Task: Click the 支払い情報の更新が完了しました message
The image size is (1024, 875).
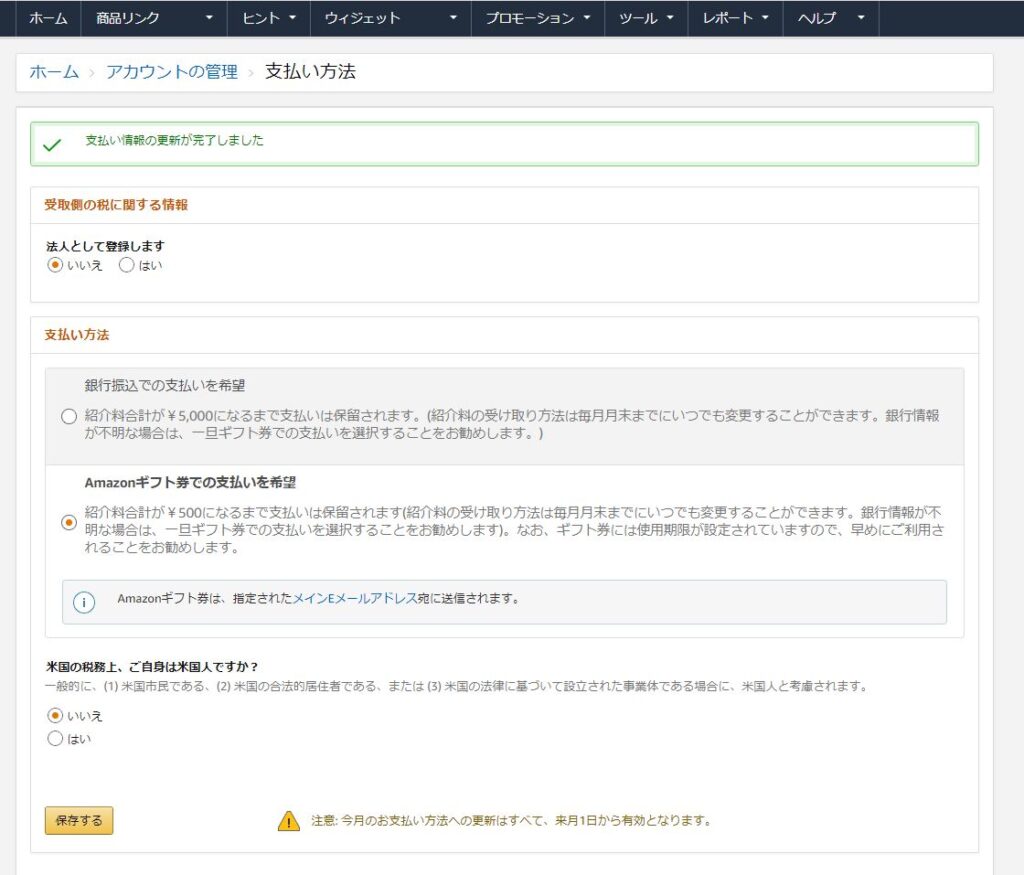Action: 174,140
